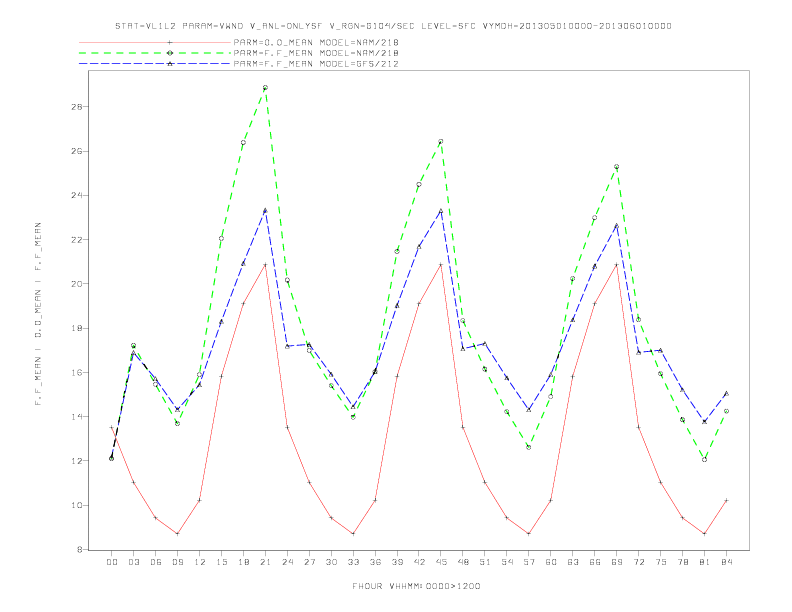Image resolution: width=792 pixels, height=612 pixels.
Task: Click x-axis forecast hour label 69
Action: (617, 562)
